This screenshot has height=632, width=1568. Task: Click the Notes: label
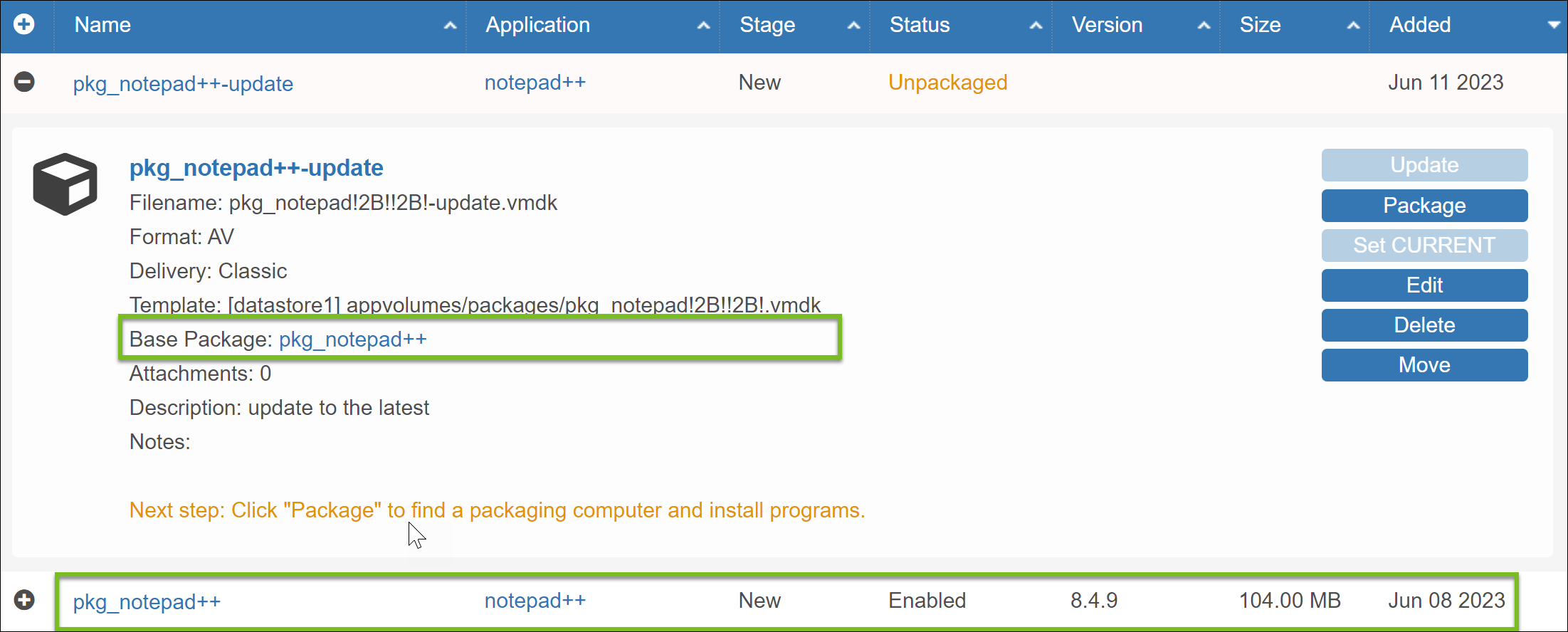pyautogui.click(x=159, y=442)
